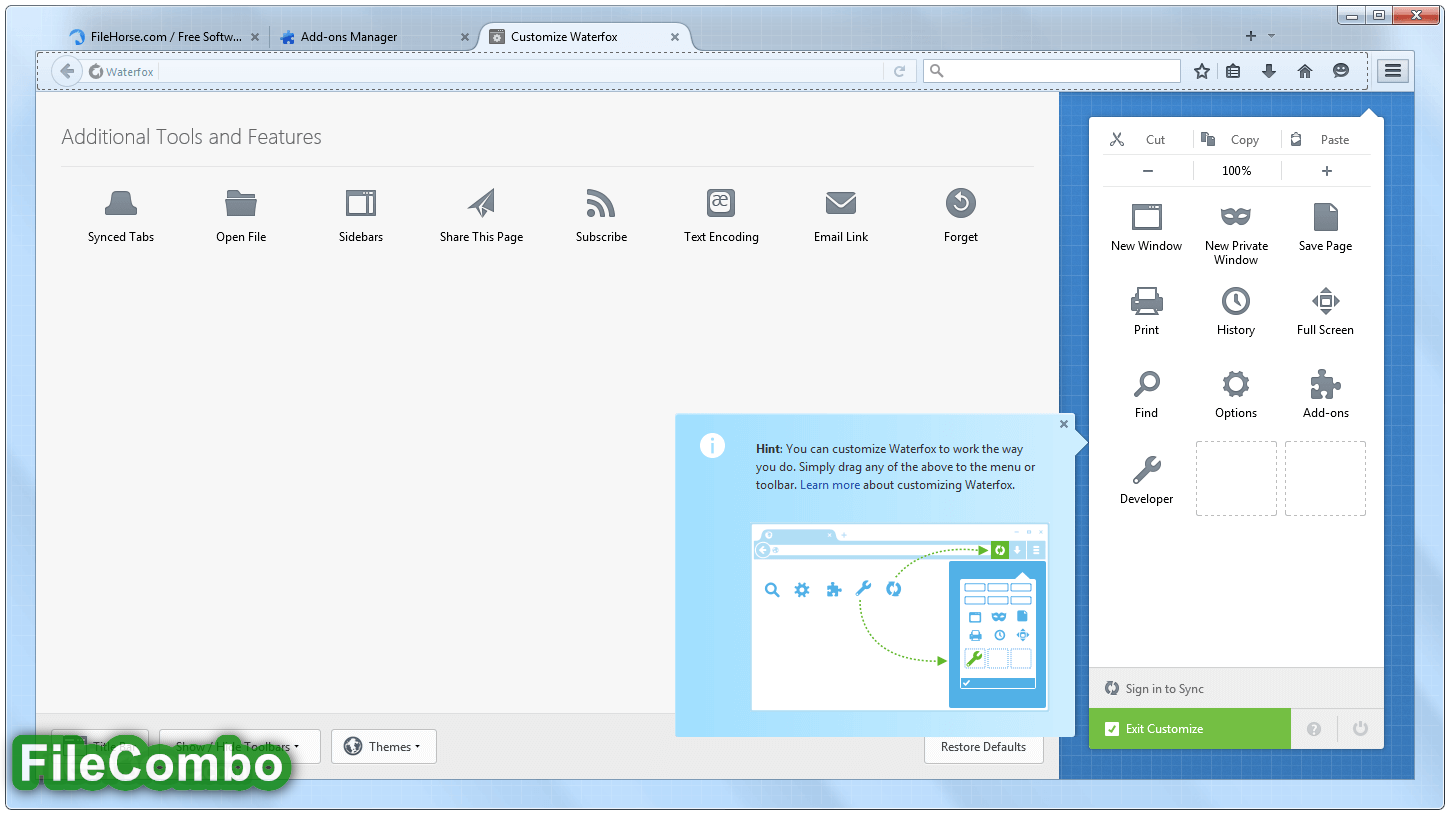Zoom out with the minus button
The width and height of the screenshot is (1450, 815).
pyautogui.click(x=1148, y=171)
